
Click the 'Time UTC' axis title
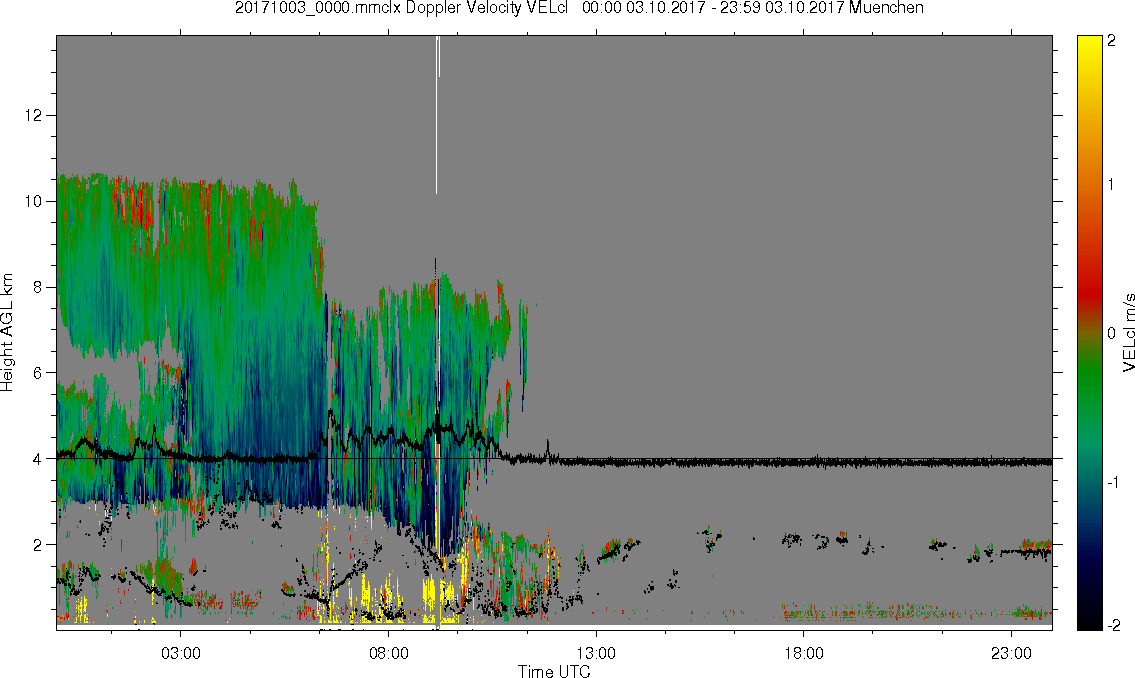(x=554, y=671)
